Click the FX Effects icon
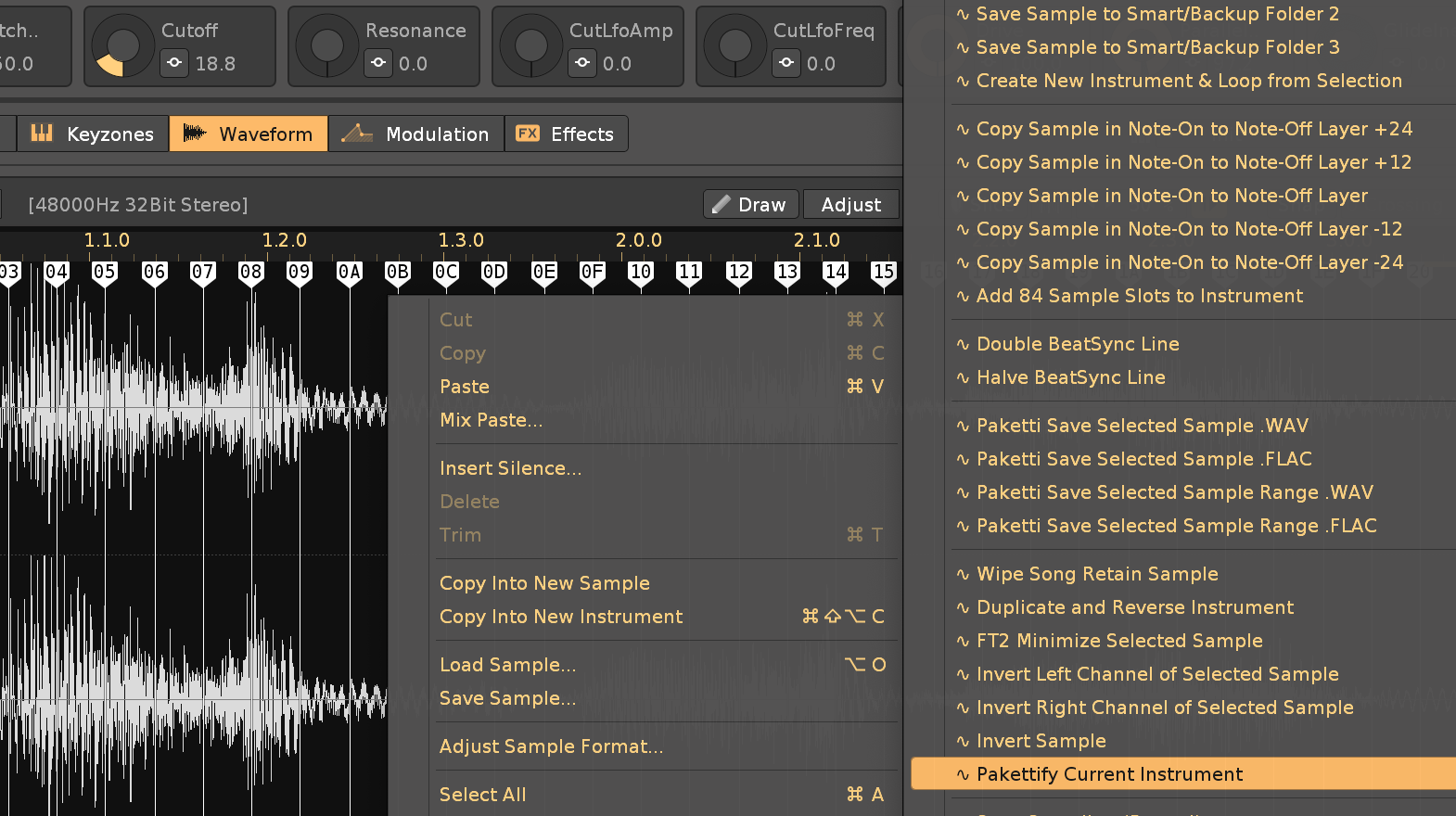Screen dimensions: 1456x816 (x=528, y=134)
